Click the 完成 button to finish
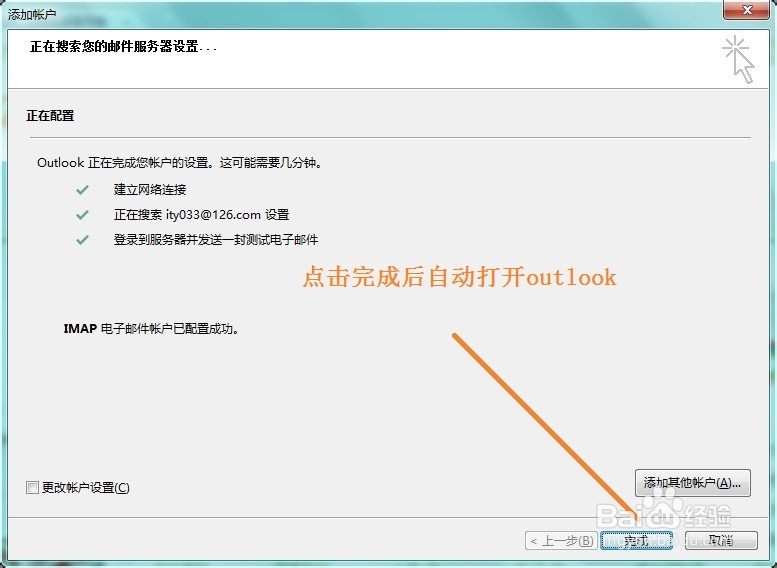 [636, 540]
